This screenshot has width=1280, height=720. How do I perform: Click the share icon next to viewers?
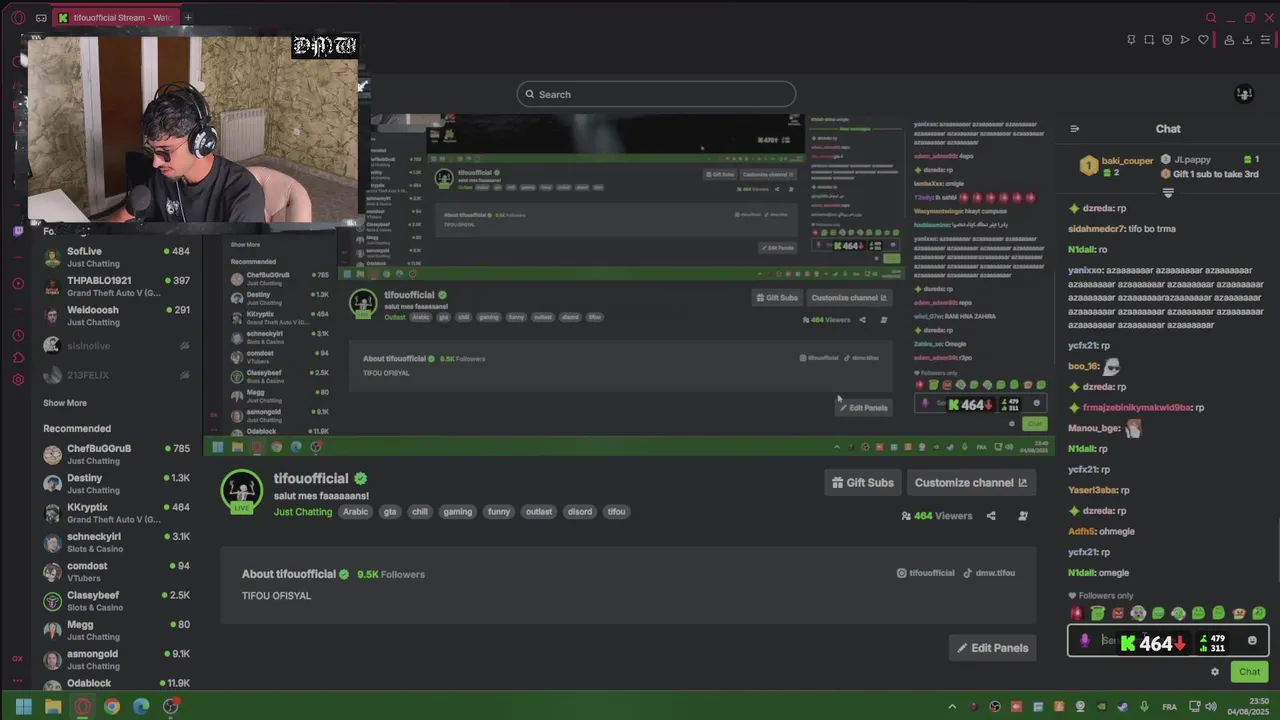991,516
